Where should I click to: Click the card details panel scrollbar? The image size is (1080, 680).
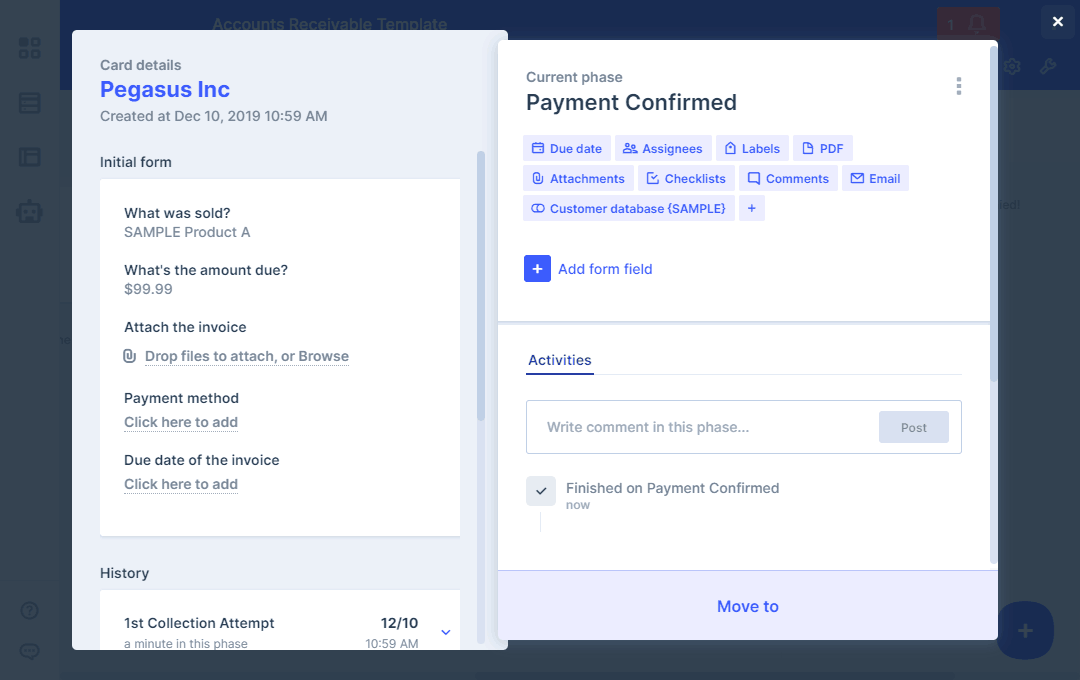[x=481, y=290]
